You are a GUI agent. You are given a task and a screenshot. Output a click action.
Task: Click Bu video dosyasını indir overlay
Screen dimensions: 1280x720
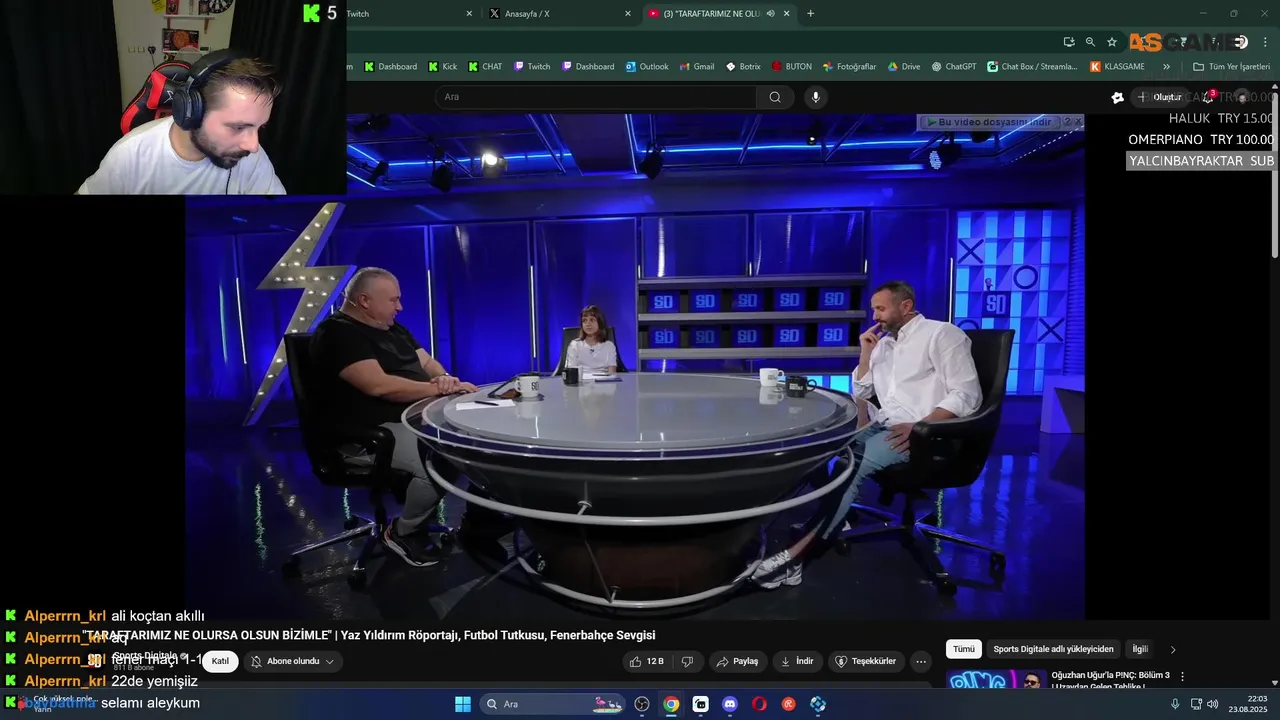(x=988, y=122)
